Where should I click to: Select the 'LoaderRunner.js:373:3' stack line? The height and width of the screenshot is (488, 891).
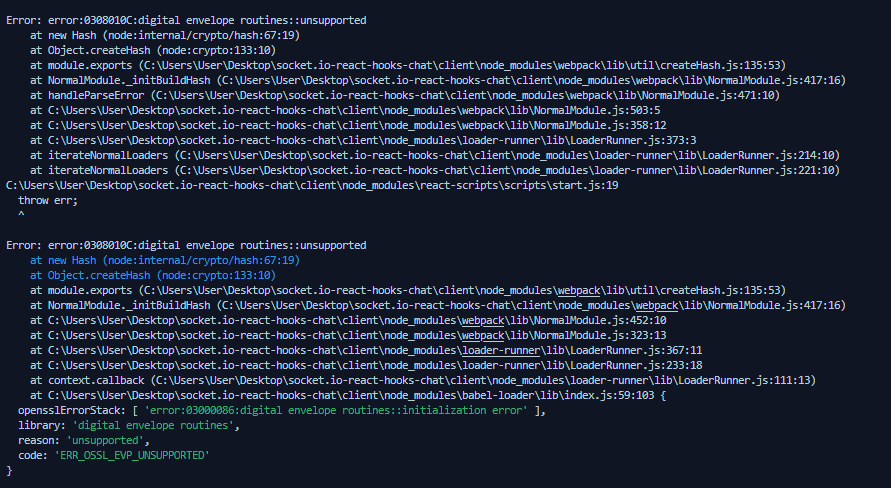pyautogui.click(x=363, y=140)
